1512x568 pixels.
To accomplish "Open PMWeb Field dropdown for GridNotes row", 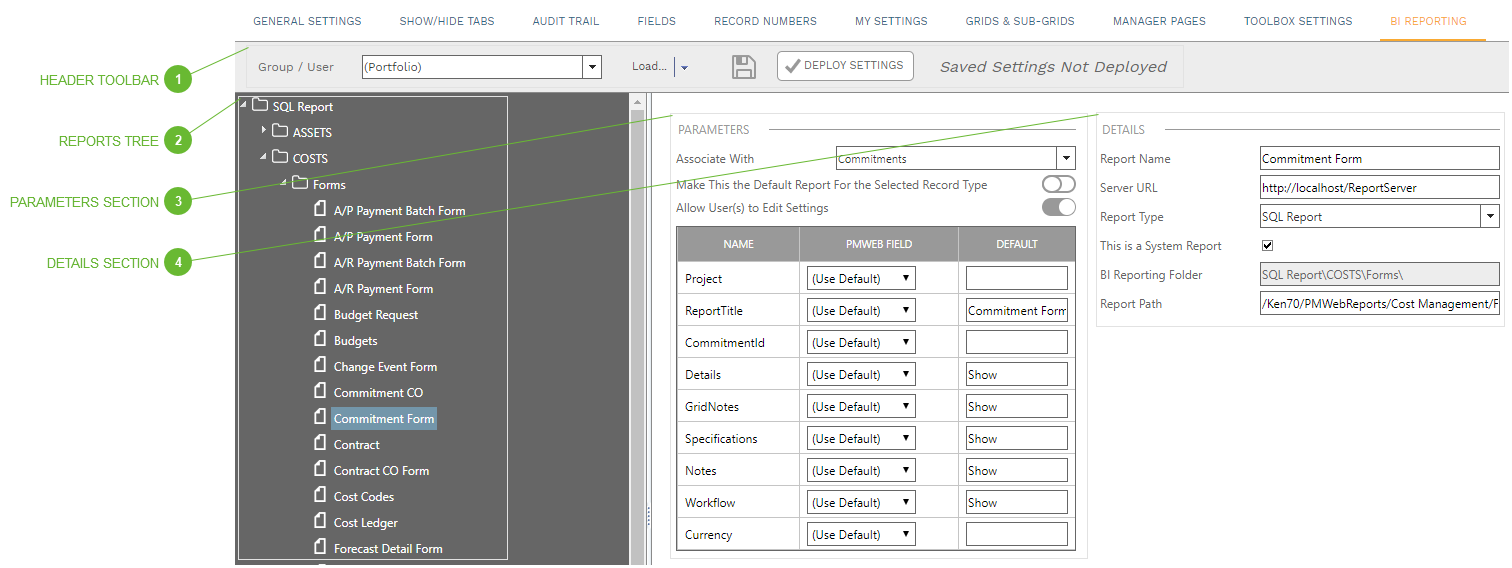I will pyautogui.click(x=861, y=406).
